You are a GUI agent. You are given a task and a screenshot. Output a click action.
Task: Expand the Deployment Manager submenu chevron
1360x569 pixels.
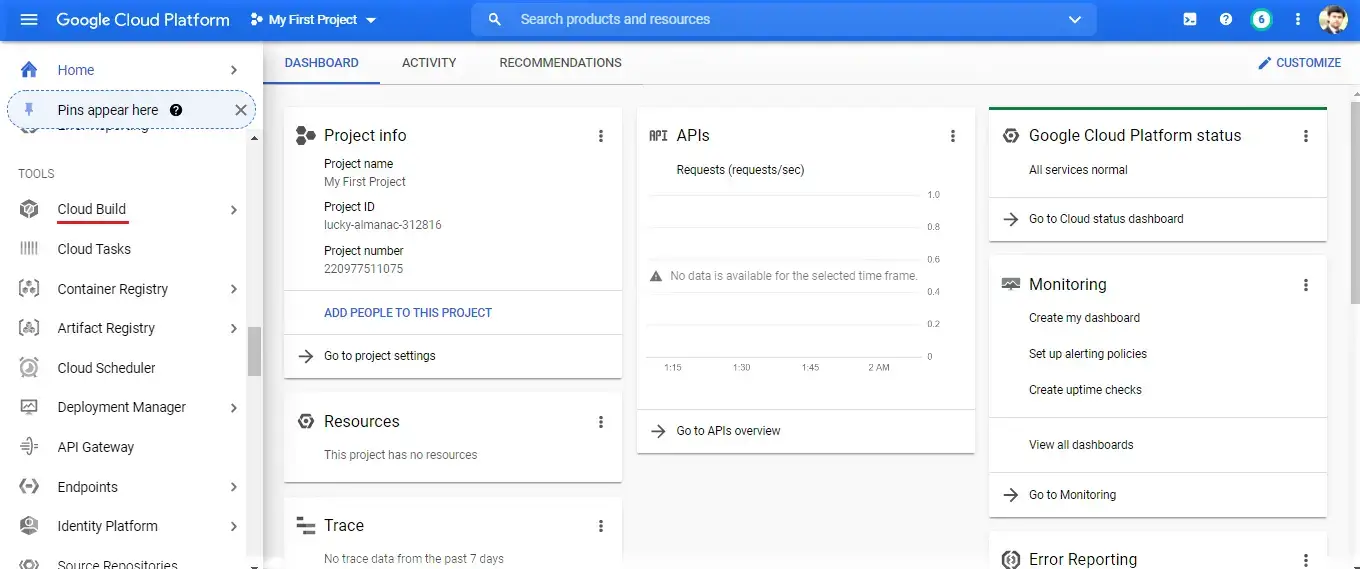pos(233,407)
